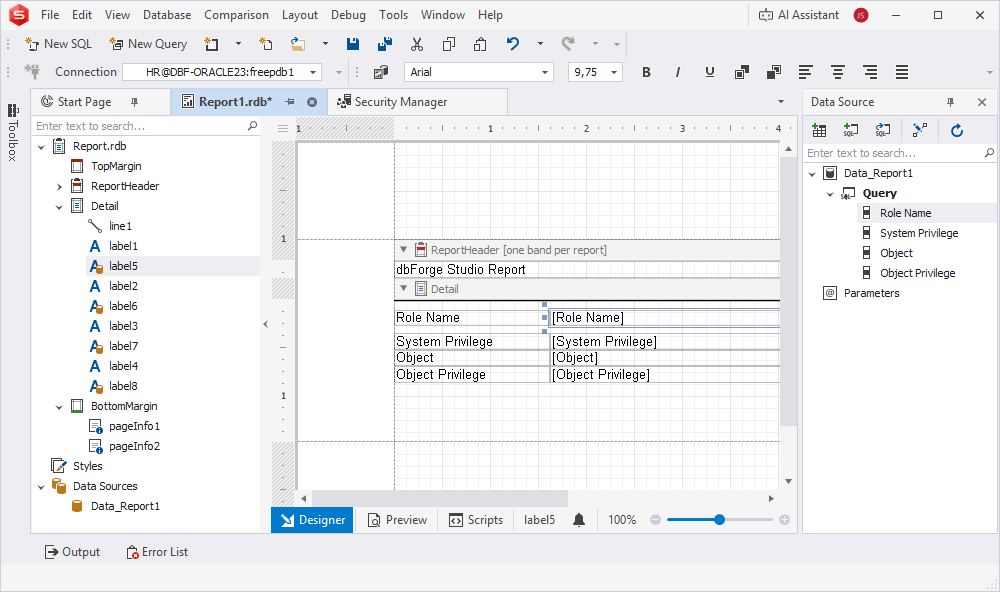Switch to Scripts view
This screenshot has height=592, width=1000.
point(476,520)
